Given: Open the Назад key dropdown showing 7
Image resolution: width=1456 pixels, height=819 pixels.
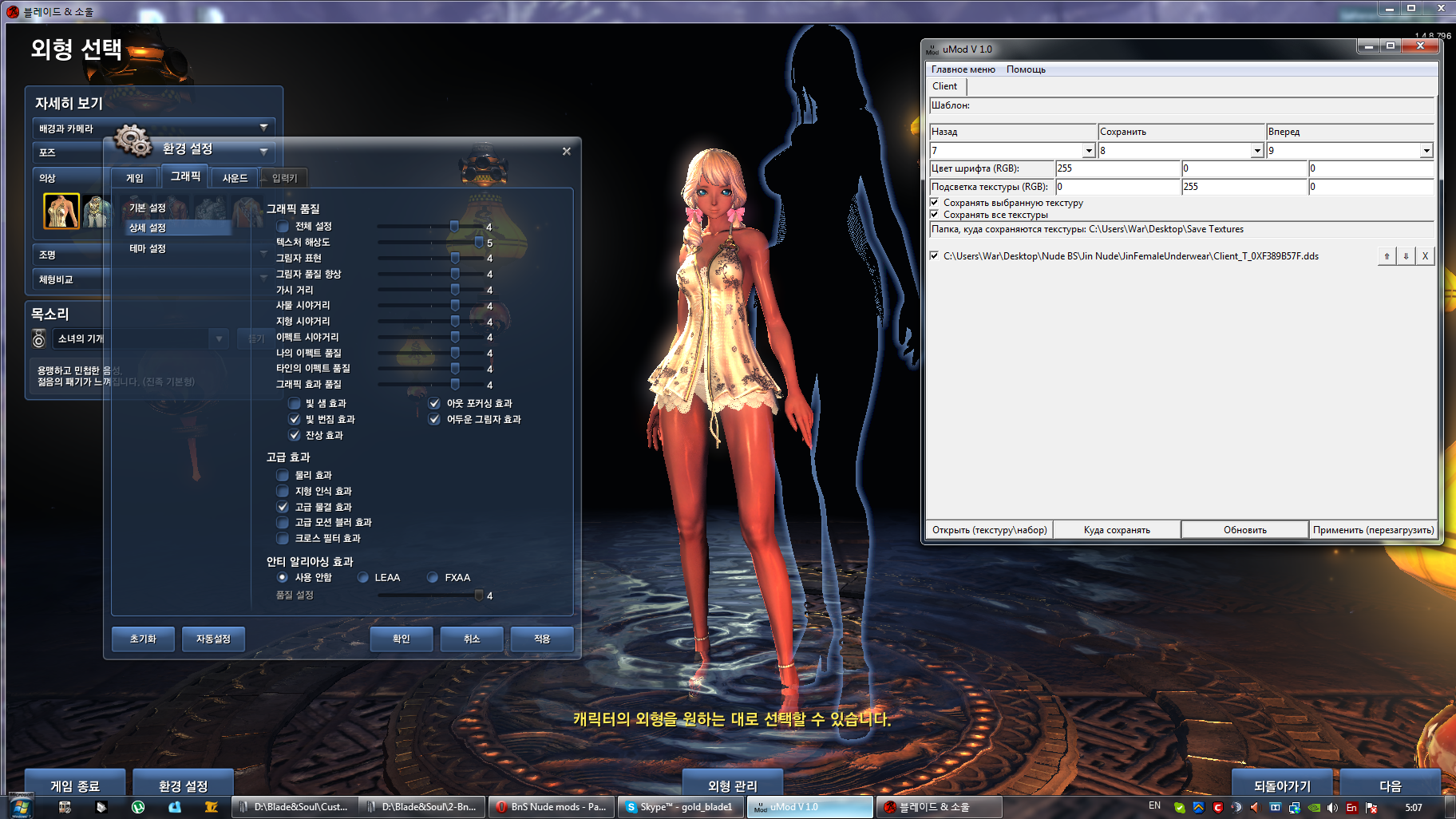Looking at the screenshot, I should pyautogui.click(x=1088, y=151).
